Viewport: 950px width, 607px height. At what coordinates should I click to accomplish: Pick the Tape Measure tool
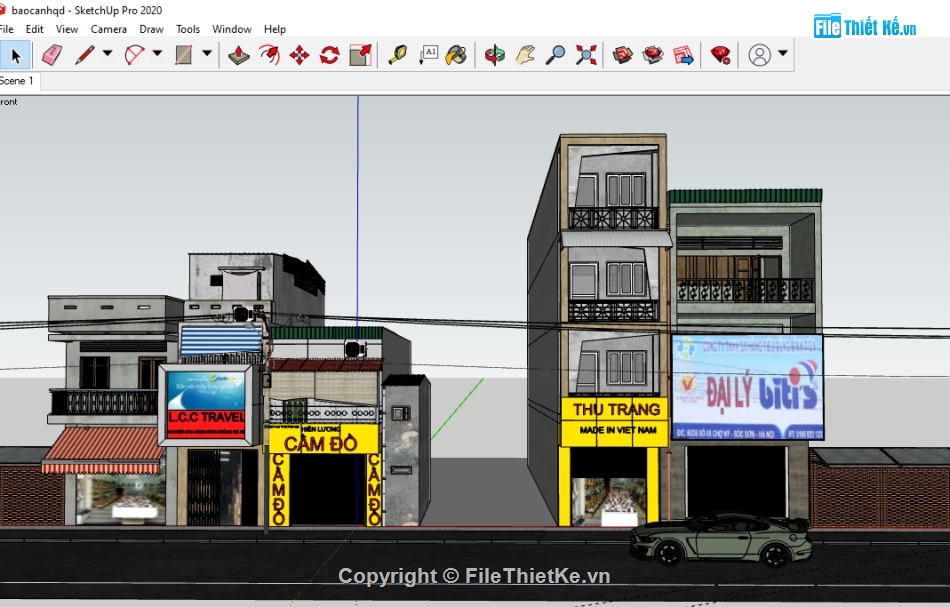[x=397, y=55]
